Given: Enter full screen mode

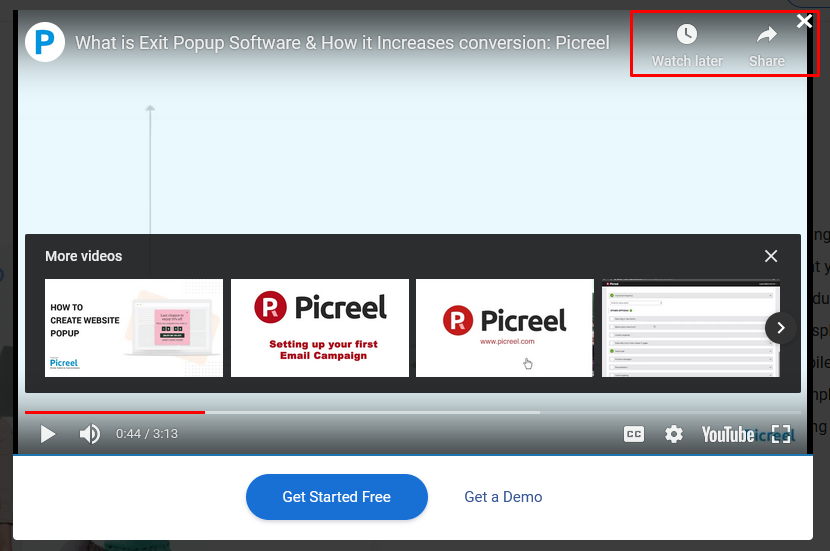Looking at the screenshot, I should point(781,434).
